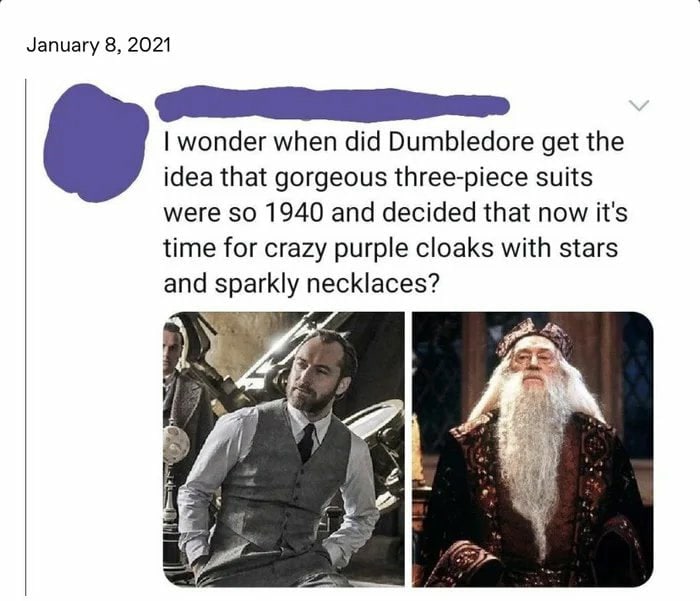Click the number 1940 in tweet text
Screen dimensions: 700x601
point(294,213)
